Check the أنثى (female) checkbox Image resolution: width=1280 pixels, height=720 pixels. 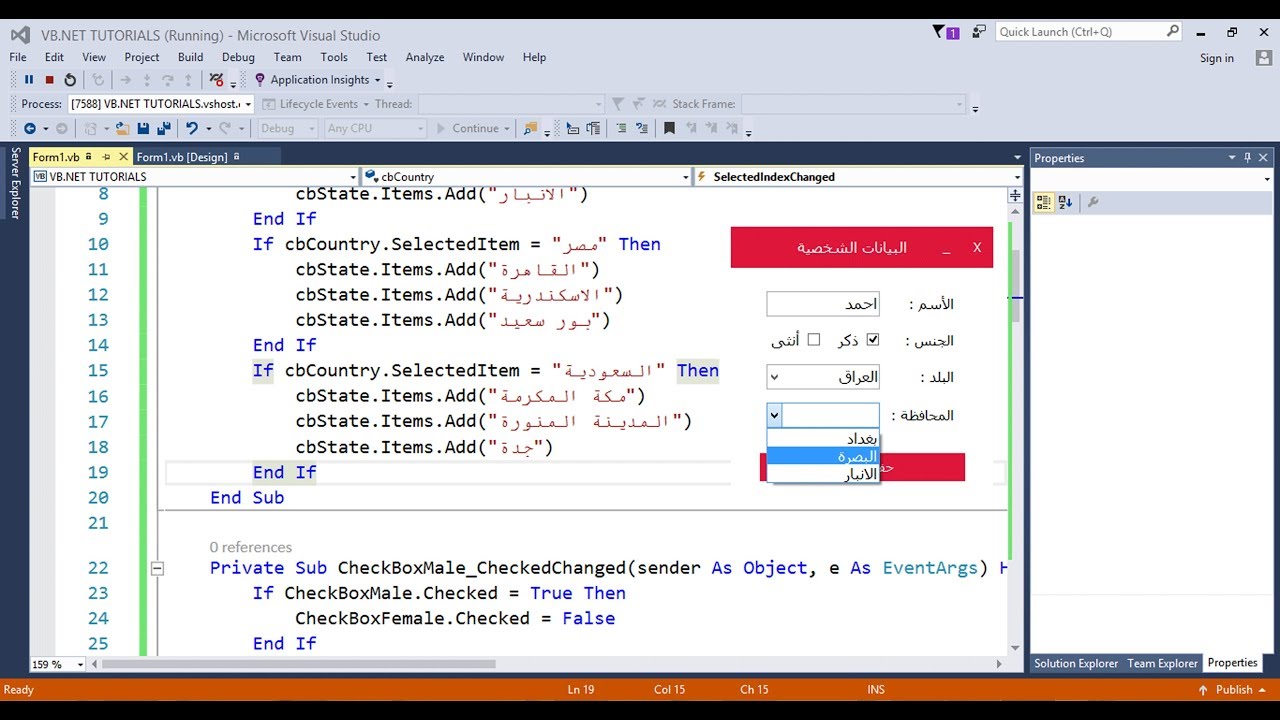click(814, 340)
